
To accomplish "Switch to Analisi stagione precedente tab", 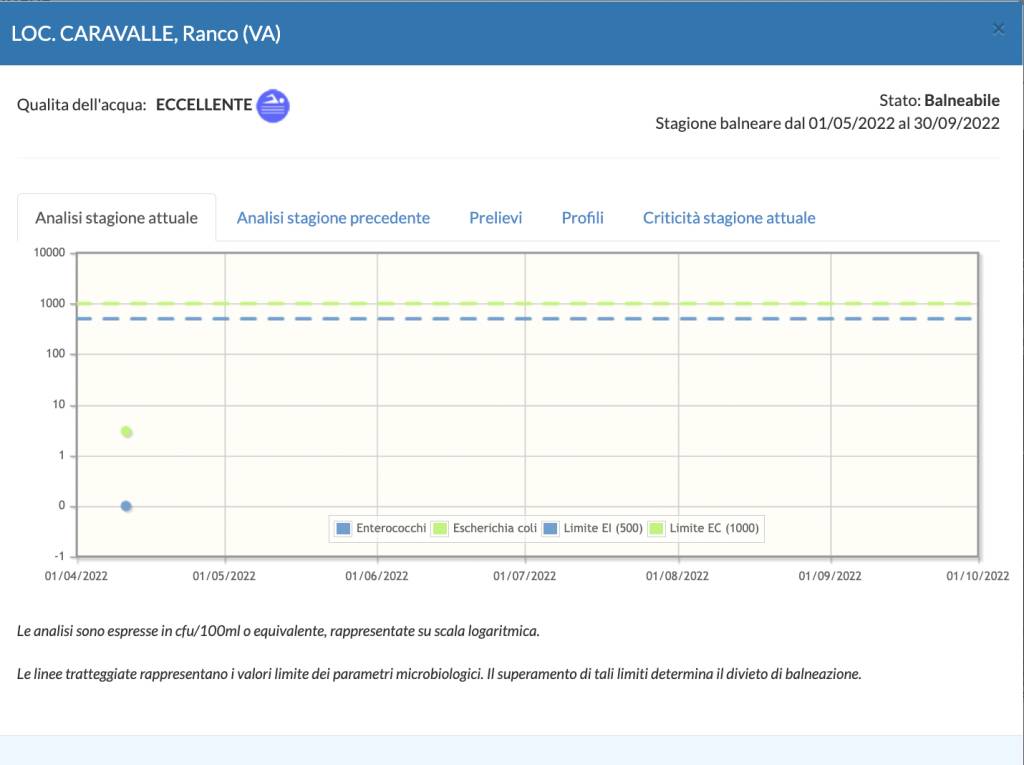I will tap(333, 218).
